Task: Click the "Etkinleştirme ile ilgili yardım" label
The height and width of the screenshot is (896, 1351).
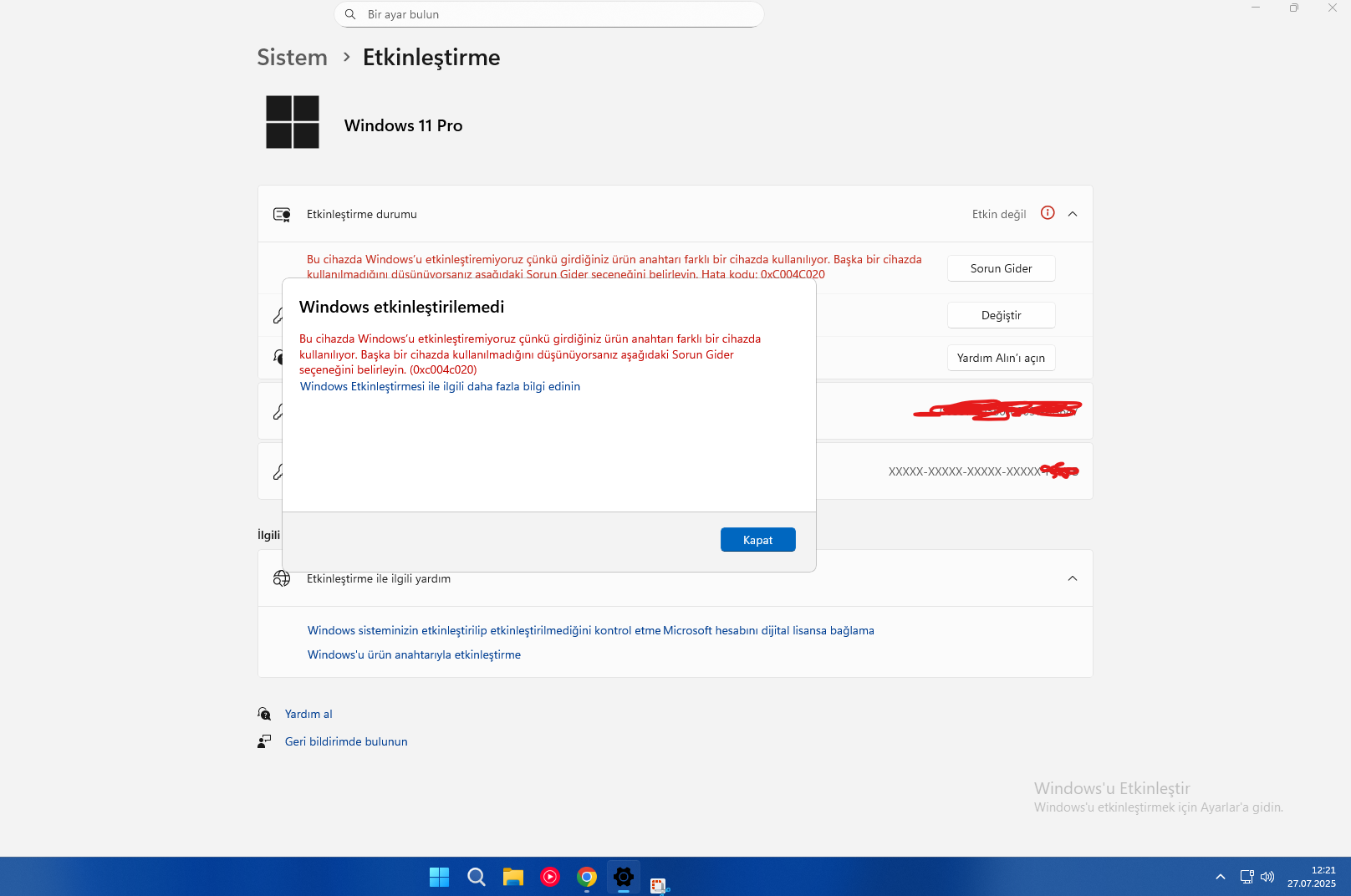Action: (378, 578)
